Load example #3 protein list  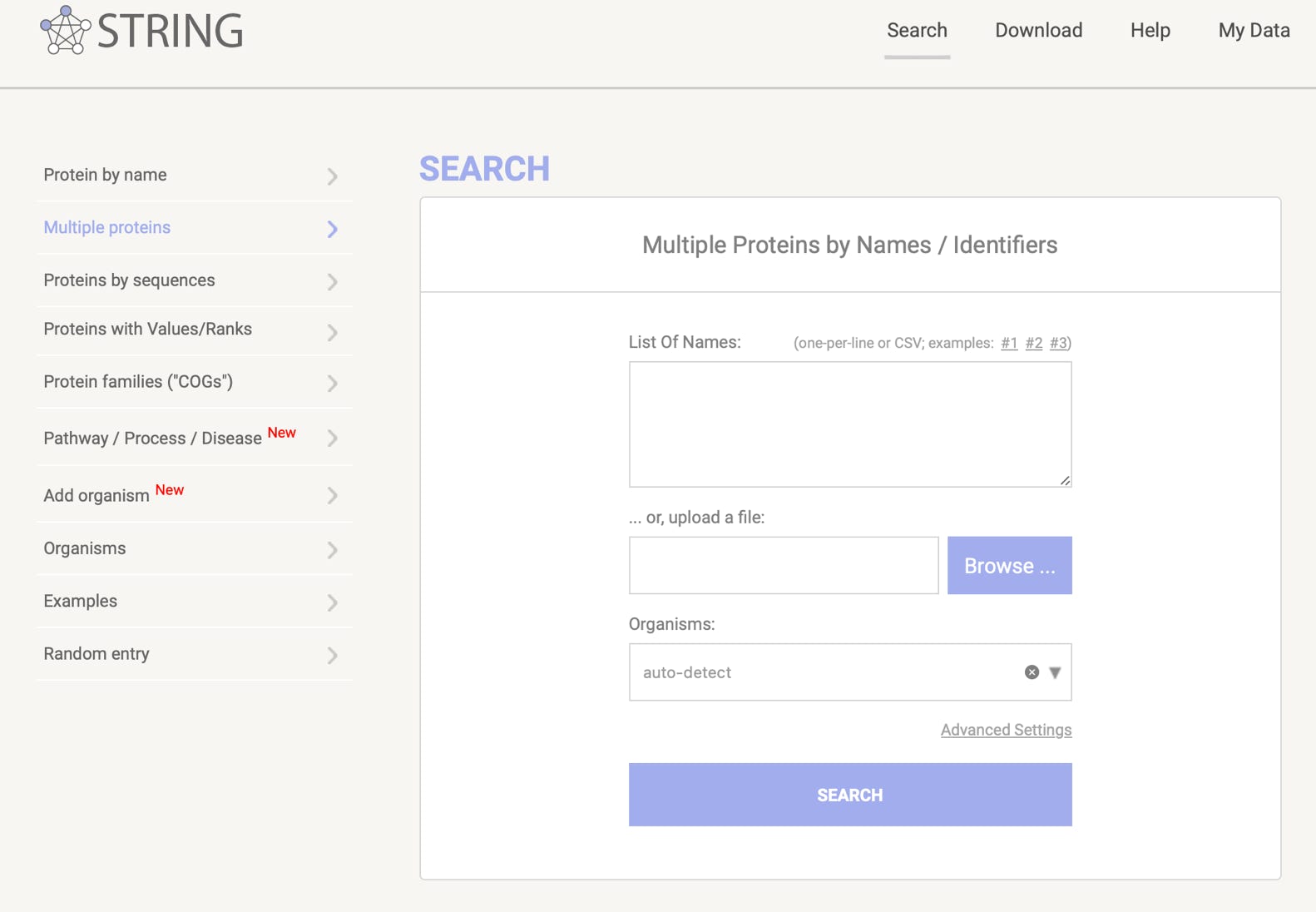(x=1058, y=343)
